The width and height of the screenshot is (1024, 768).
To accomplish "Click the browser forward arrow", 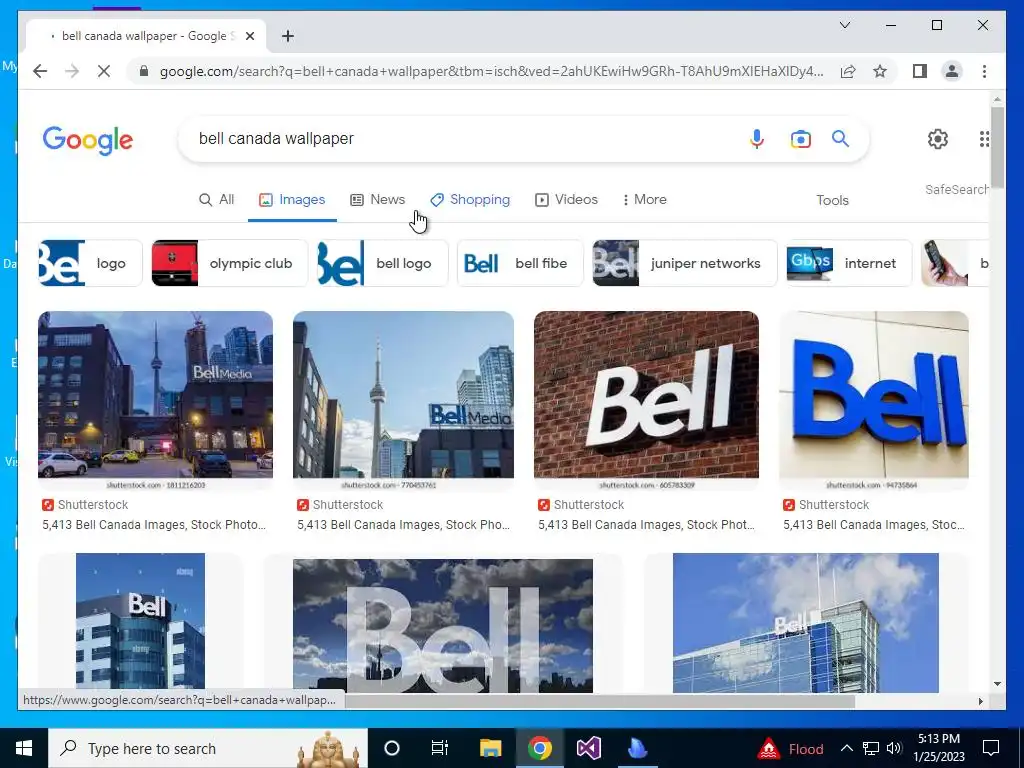I will [72, 71].
